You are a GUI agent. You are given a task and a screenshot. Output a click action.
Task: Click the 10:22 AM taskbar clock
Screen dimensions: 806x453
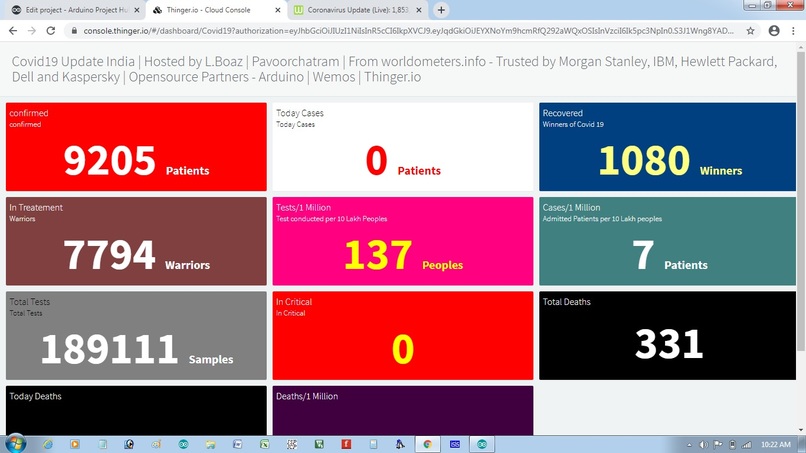pos(776,445)
